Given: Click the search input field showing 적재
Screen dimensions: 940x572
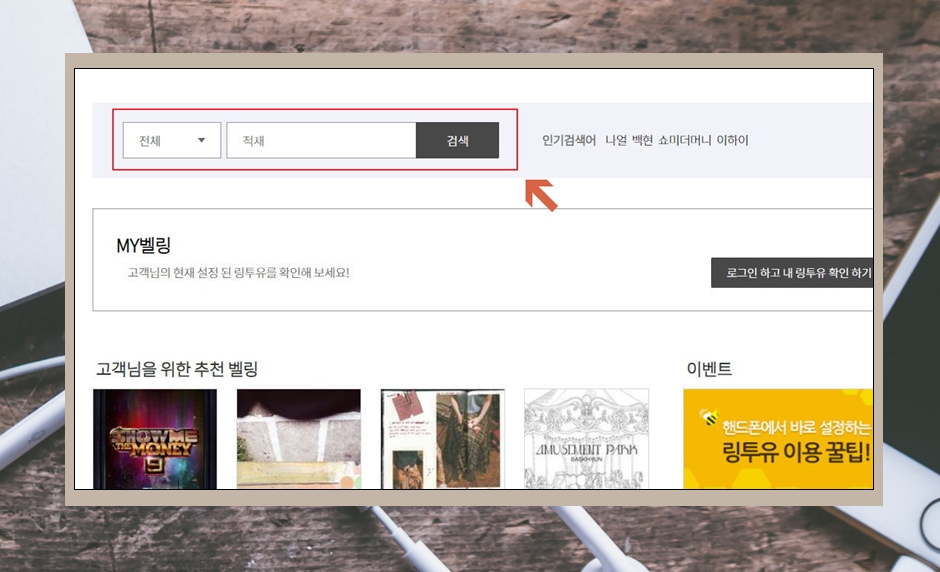Looking at the screenshot, I should click(x=321, y=140).
